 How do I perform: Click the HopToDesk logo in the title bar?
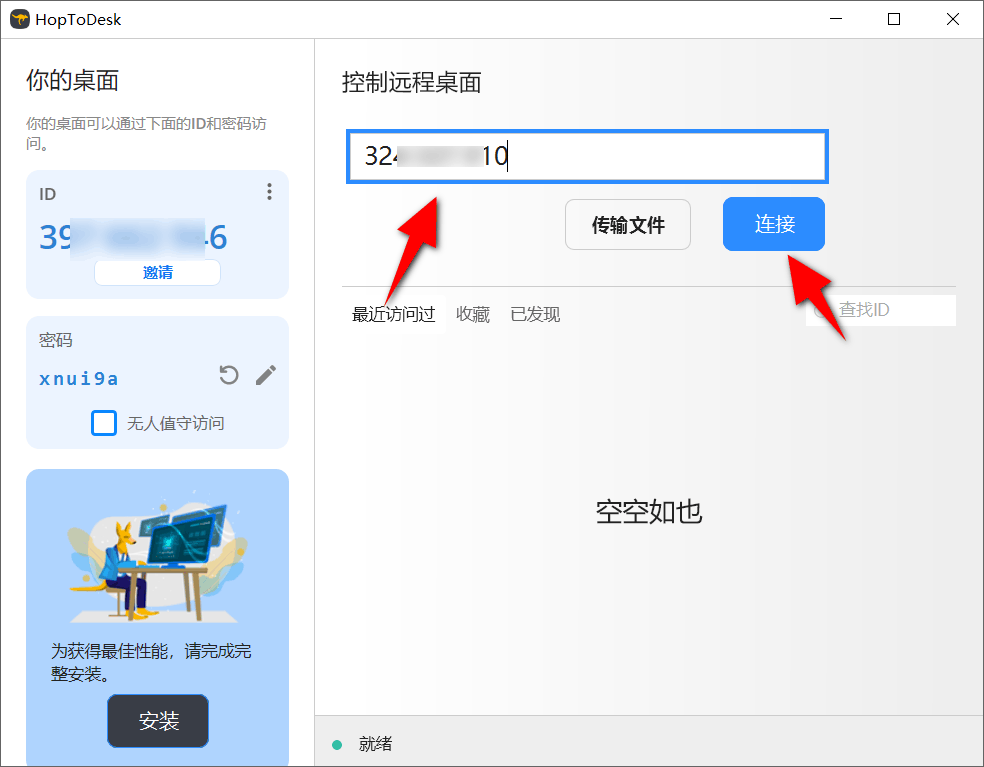coord(20,19)
